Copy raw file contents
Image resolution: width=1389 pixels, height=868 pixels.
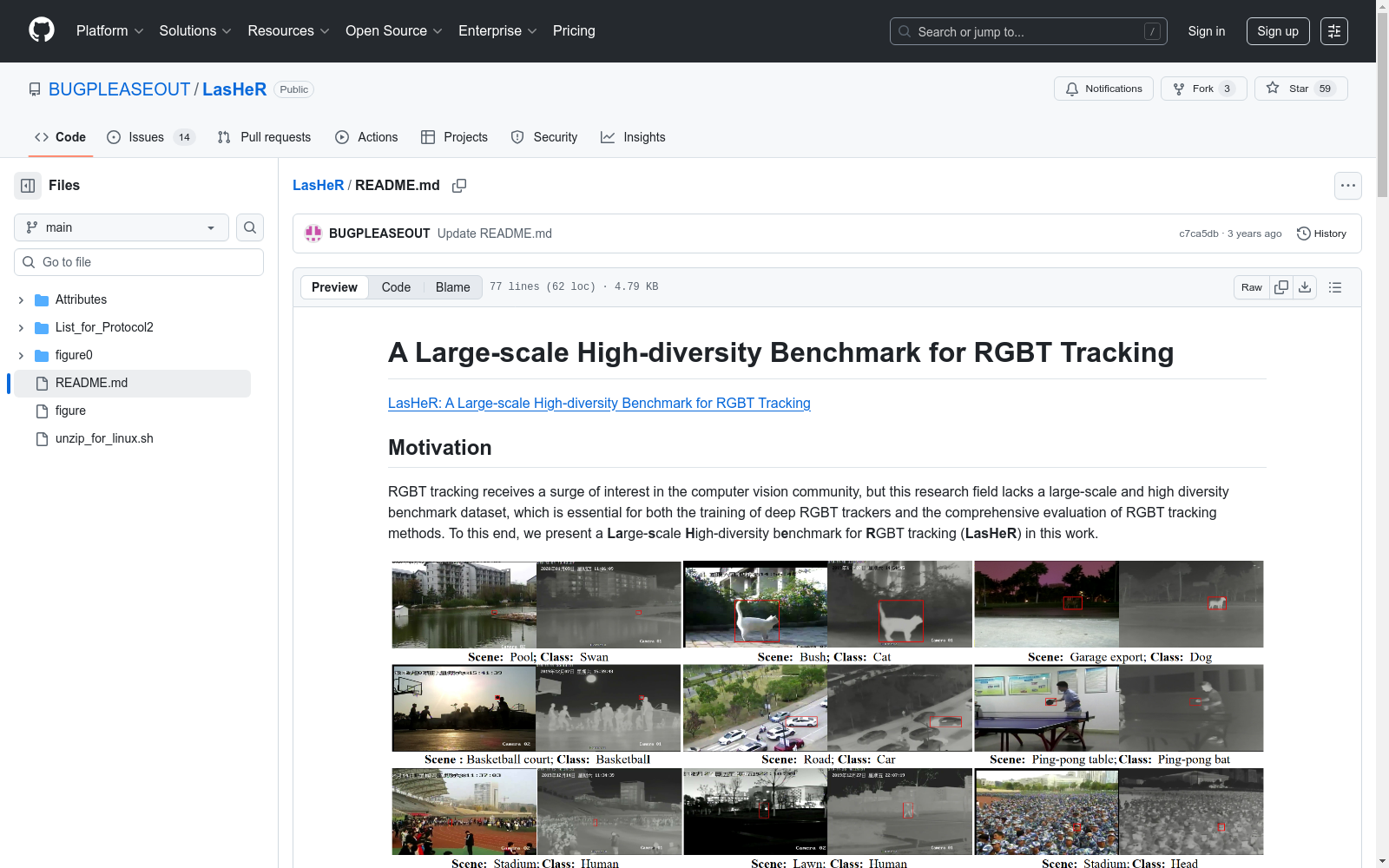[1281, 287]
